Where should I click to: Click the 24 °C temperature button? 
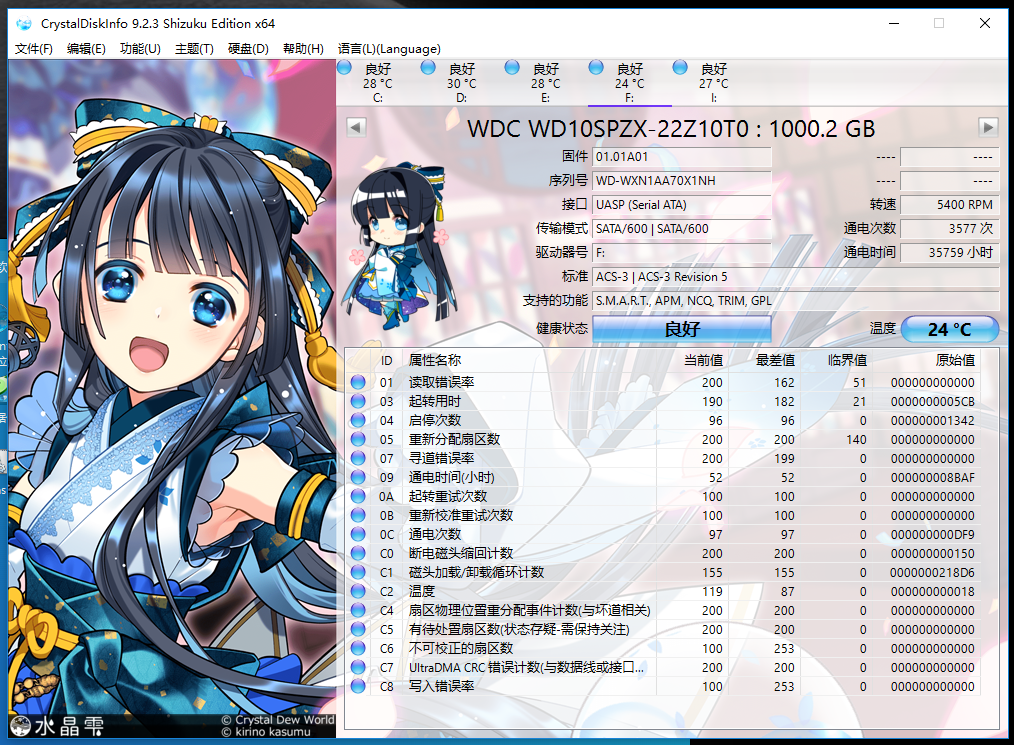click(x=949, y=329)
